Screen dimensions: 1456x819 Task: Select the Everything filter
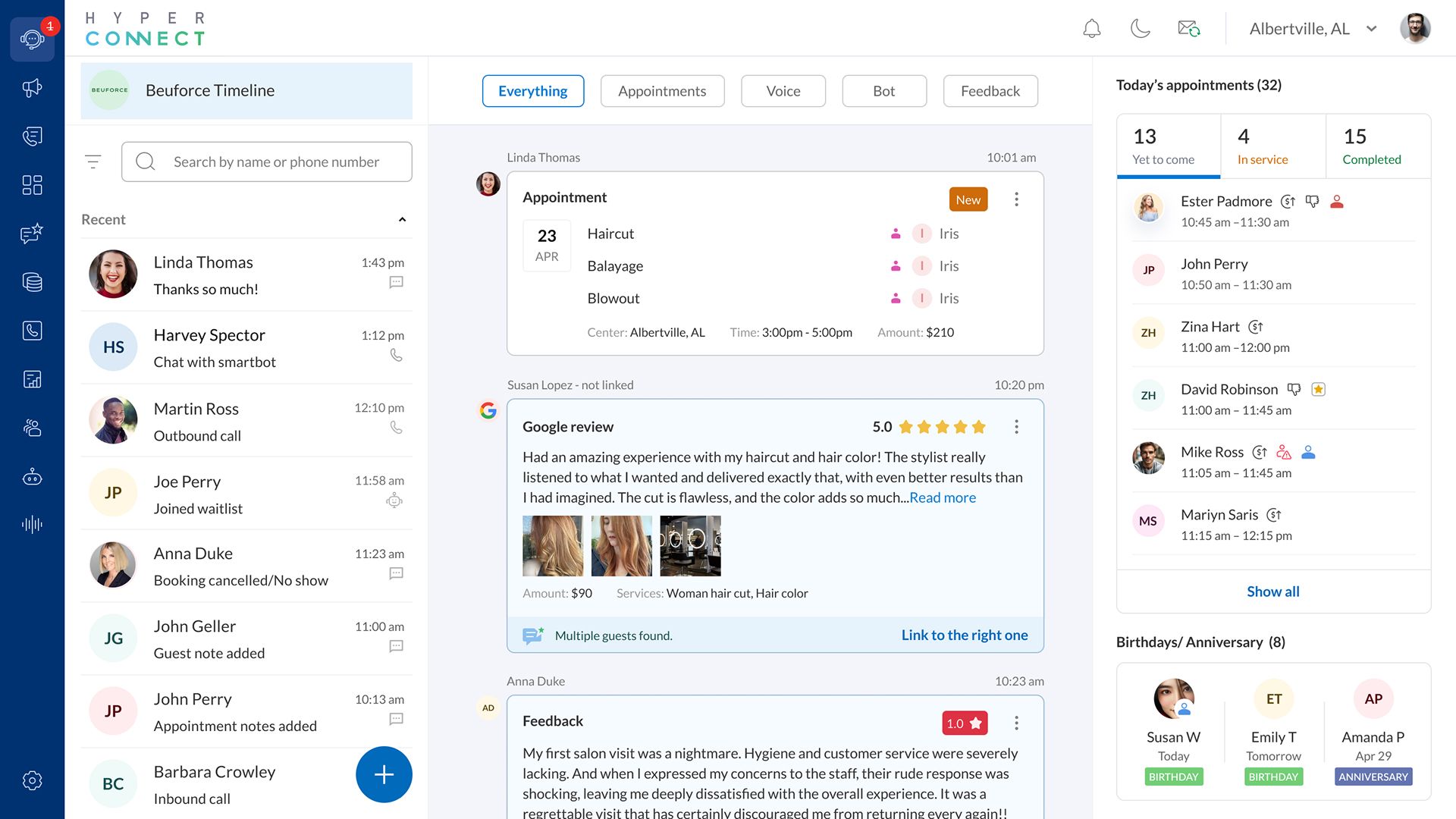[x=532, y=91]
